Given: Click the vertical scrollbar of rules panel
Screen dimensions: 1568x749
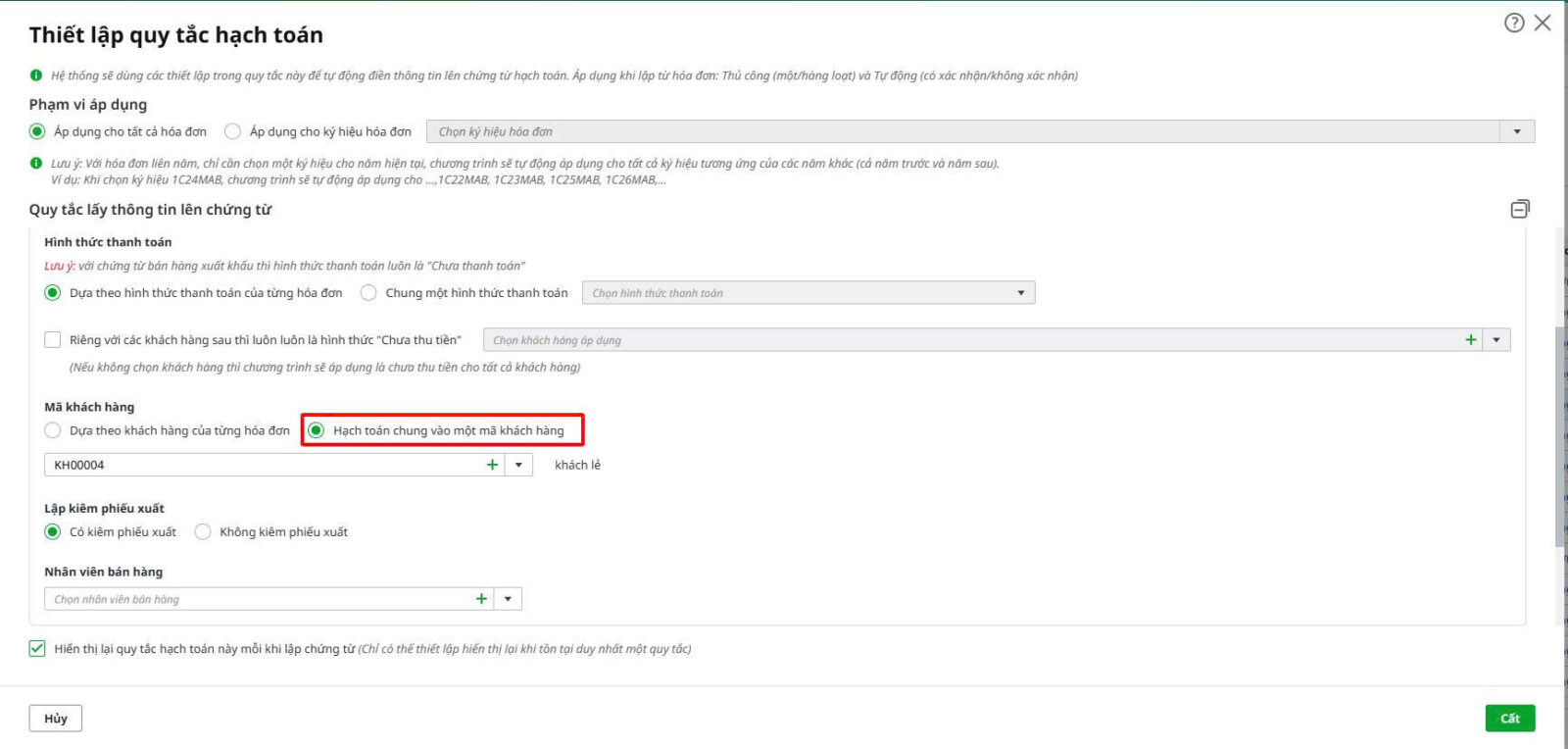Looking at the screenshot, I should click(x=1560, y=436).
